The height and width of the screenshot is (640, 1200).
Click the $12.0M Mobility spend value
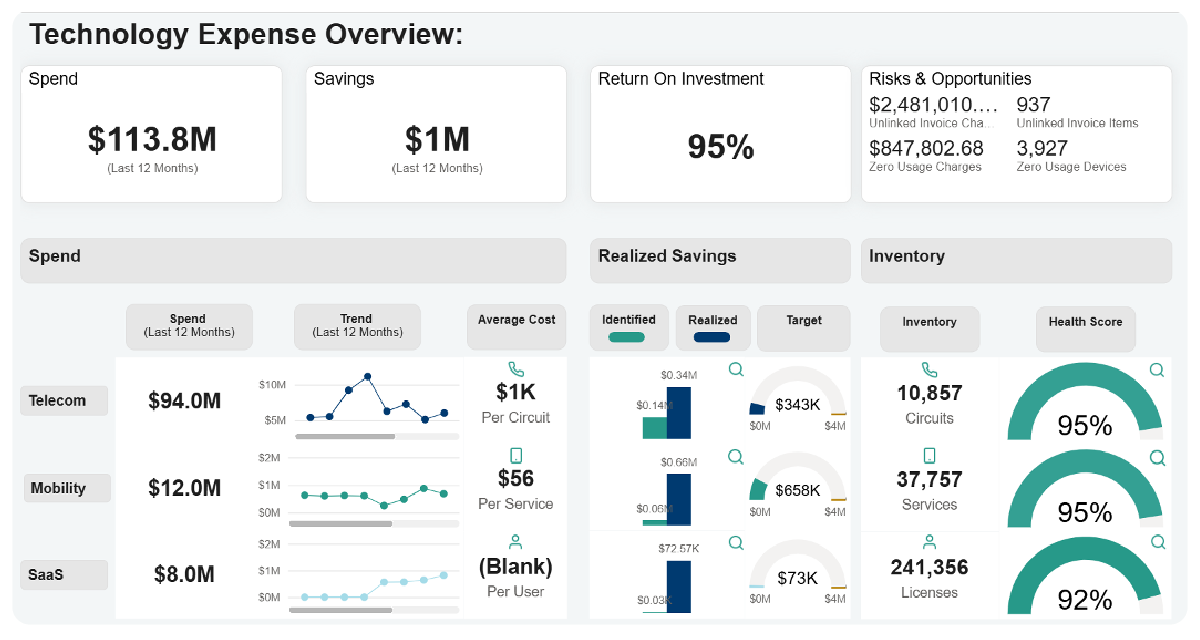(185, 488)
